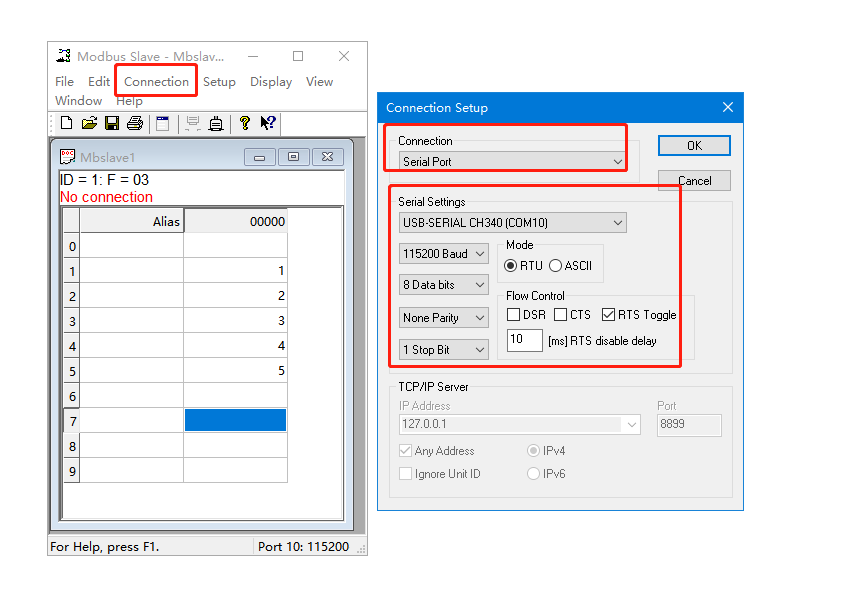The image size is (857, 589).
Task: Select the ASCII mode radio button
Action: click(x=555, y=266)
